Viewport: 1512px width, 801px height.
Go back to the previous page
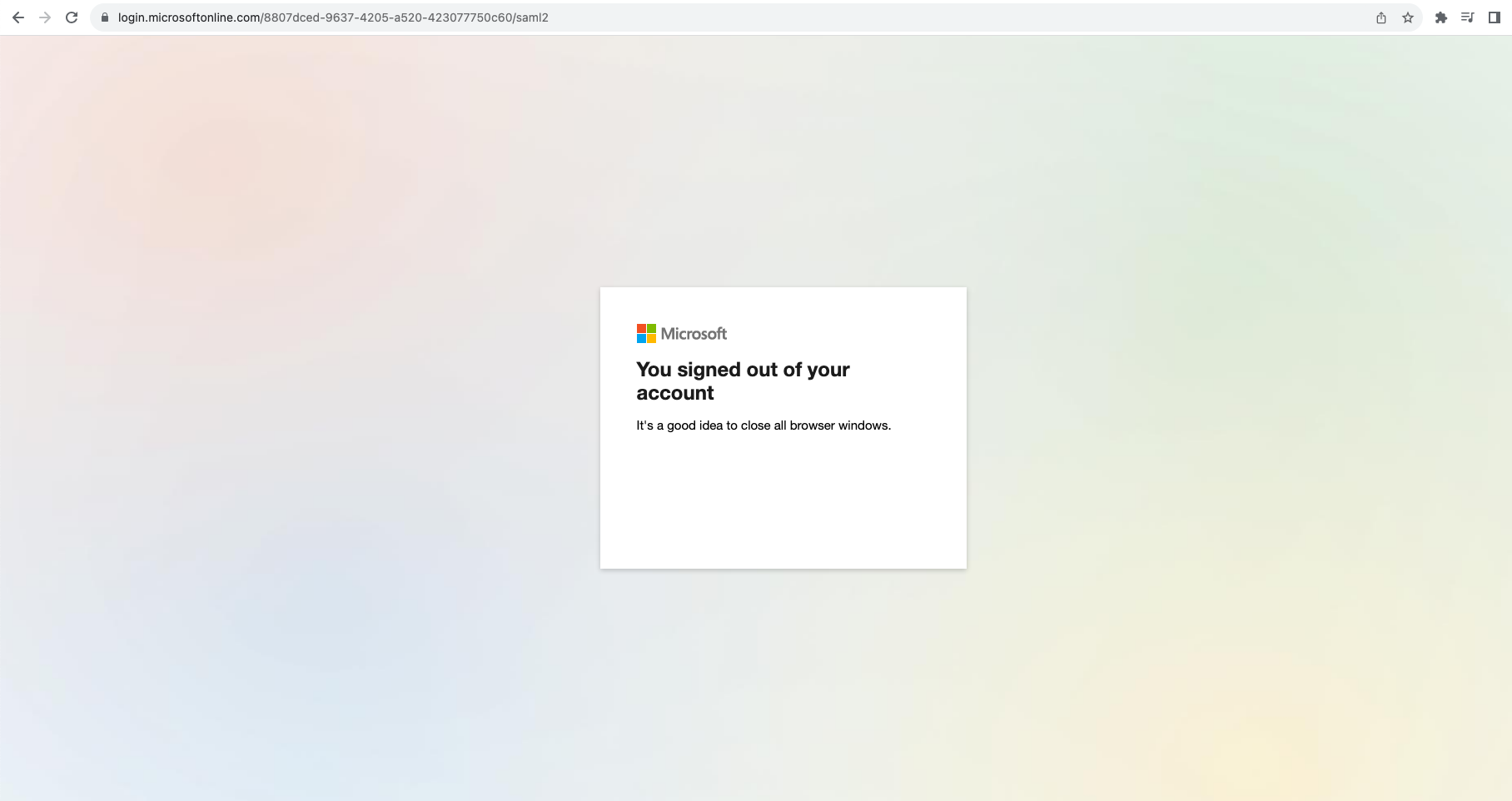(x=18, y=17)
